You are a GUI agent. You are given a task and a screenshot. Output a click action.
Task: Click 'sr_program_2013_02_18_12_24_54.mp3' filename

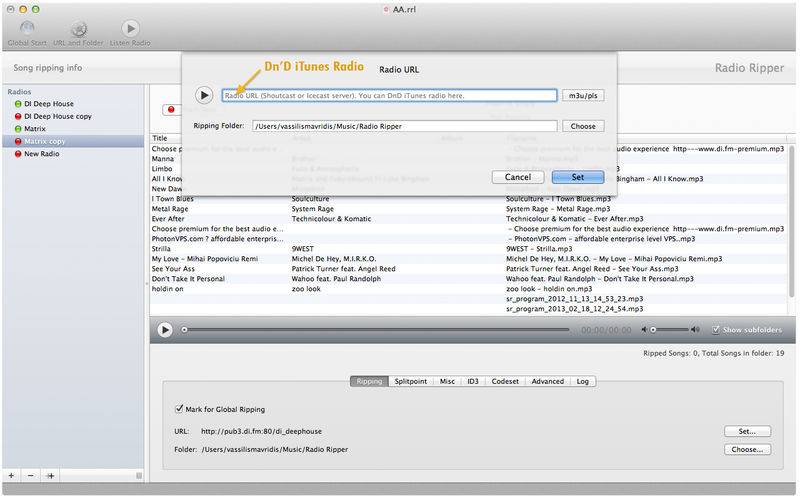[574, 309]
